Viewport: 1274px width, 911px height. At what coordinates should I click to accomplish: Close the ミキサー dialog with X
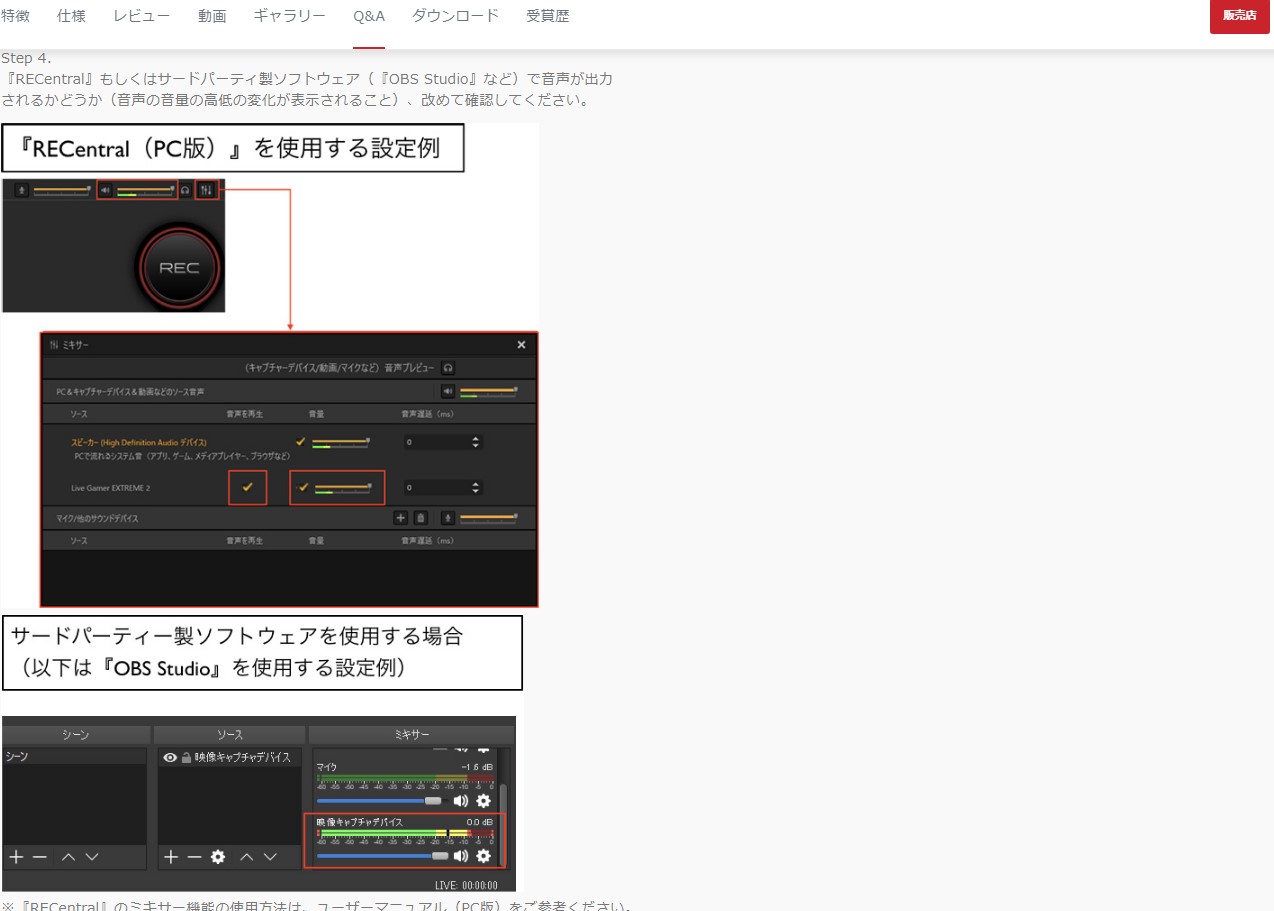coord(521,345)
